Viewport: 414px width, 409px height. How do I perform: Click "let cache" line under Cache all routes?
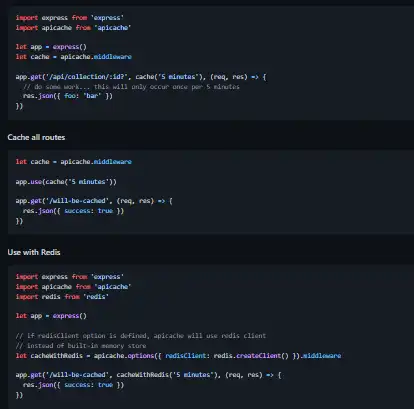pyautogui.click(x=73, y=162)
